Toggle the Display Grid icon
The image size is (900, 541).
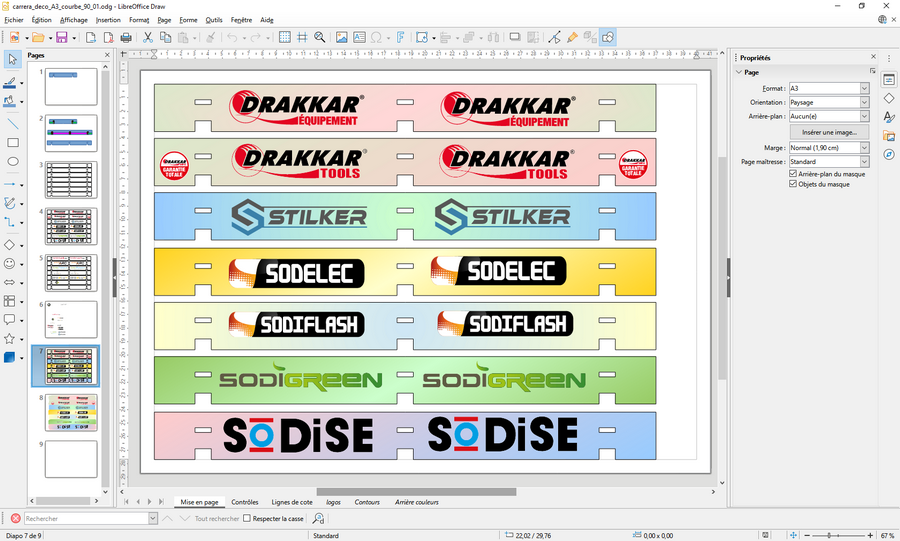(285, 38)
